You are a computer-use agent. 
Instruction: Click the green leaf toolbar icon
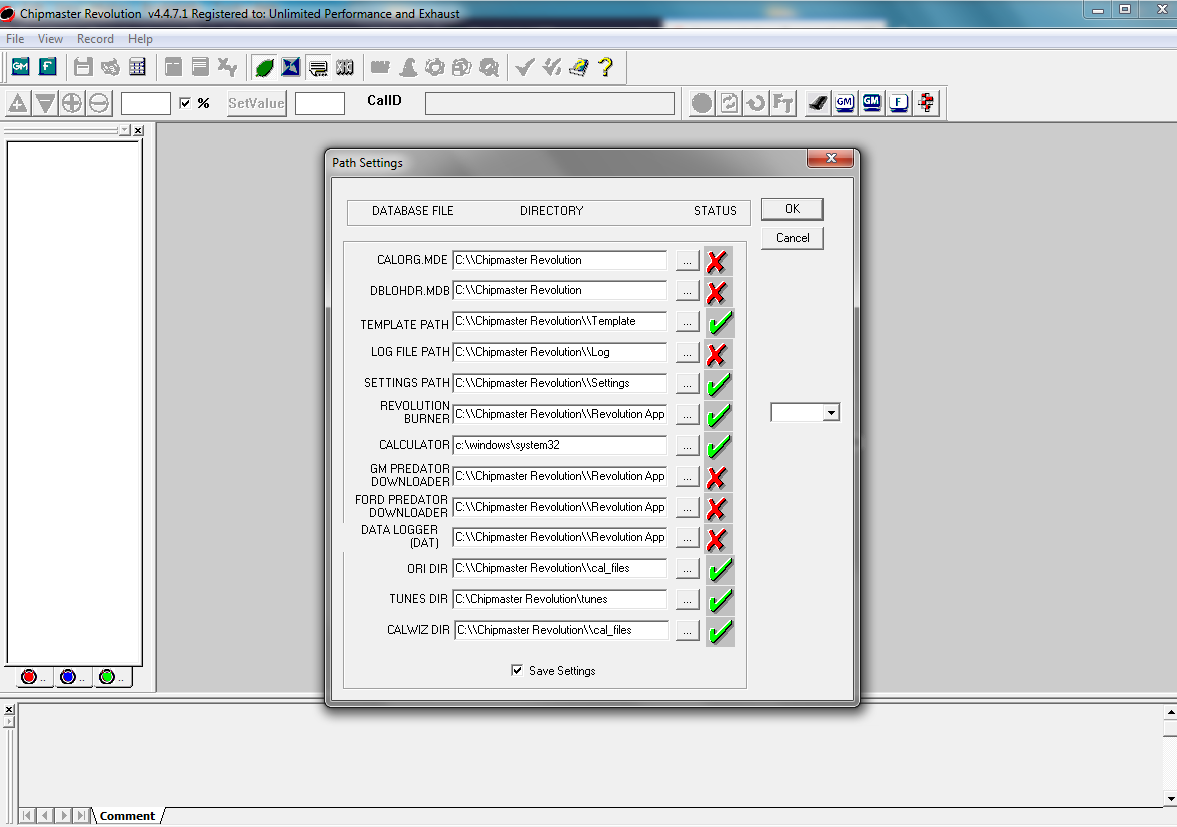point(264,67)
